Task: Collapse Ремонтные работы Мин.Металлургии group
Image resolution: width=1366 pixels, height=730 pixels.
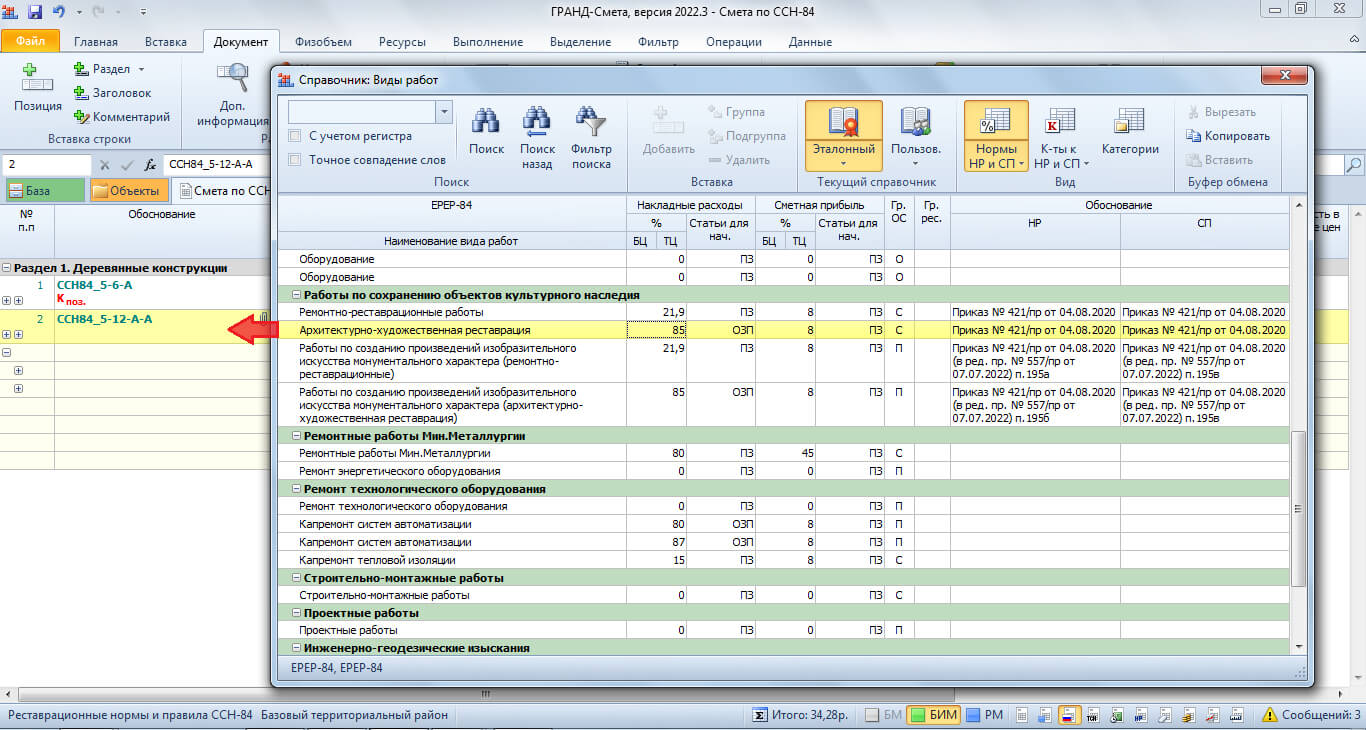Action: click(297, 436)
